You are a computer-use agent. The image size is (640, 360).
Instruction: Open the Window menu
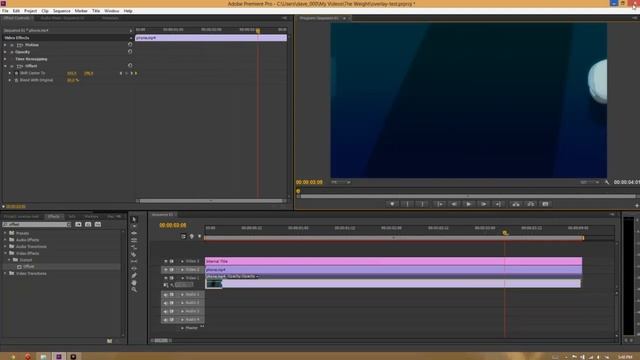(111, 11)
